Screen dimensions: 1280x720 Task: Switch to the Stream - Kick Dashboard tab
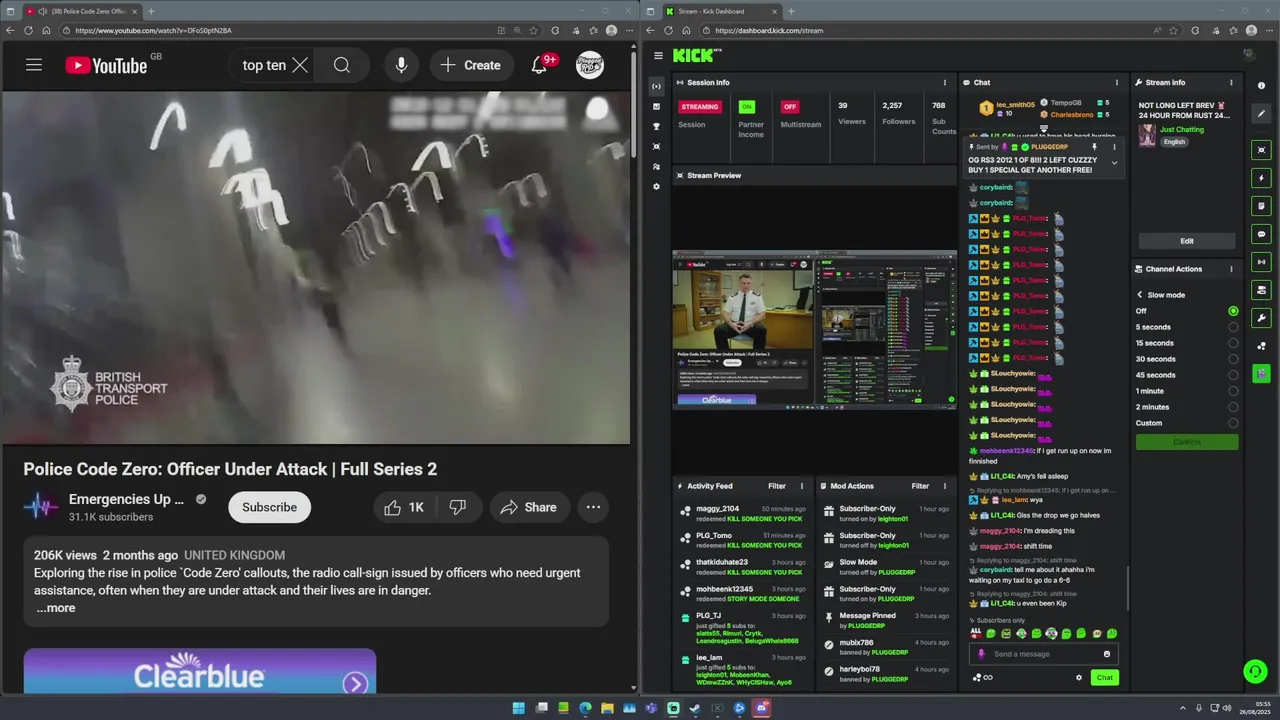720,11
